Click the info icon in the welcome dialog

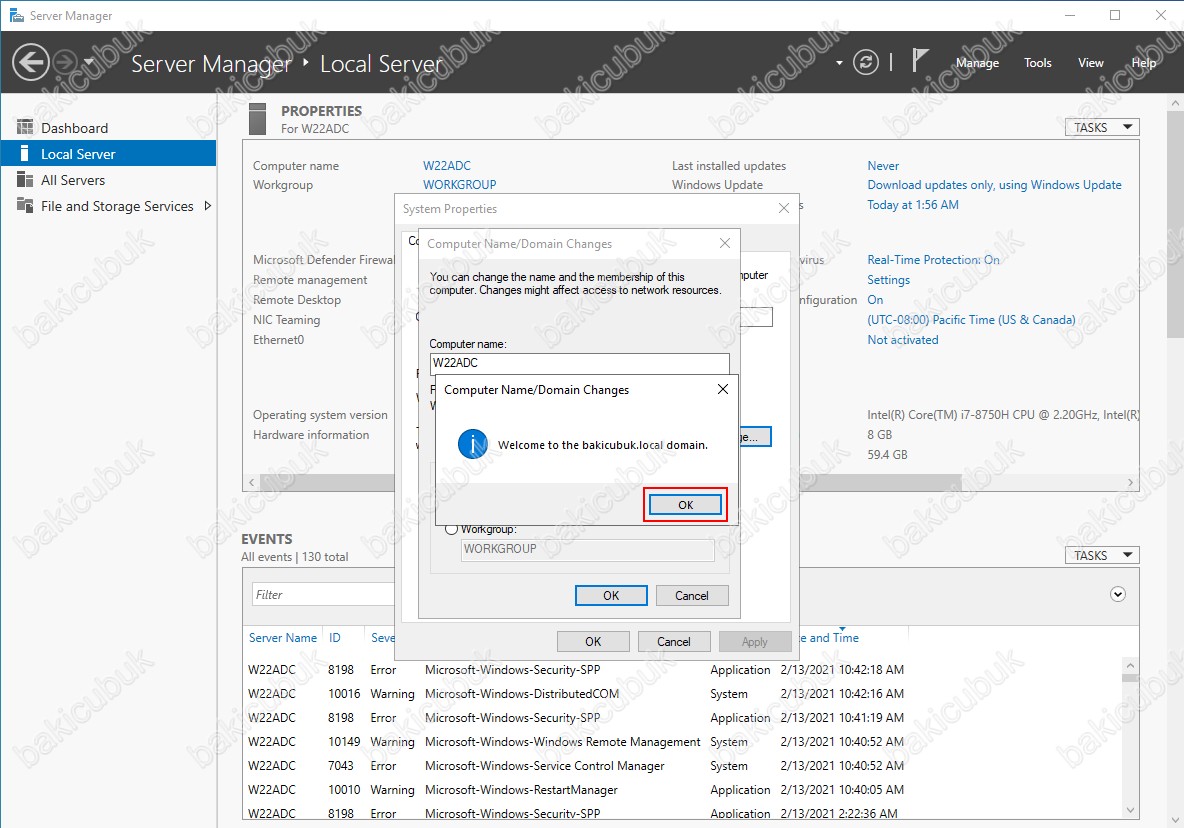(473, 444)
